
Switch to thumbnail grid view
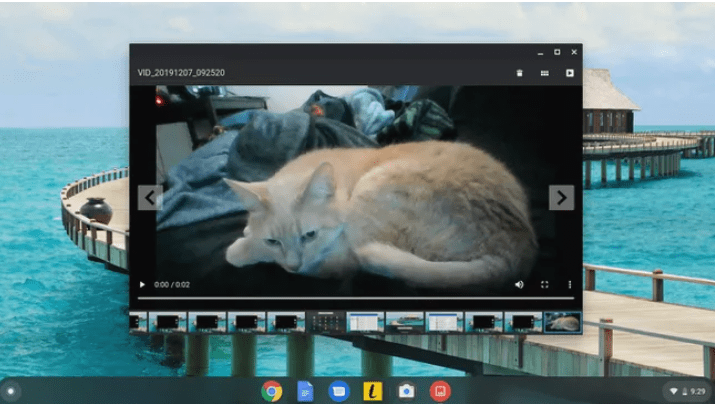point(544,73)
